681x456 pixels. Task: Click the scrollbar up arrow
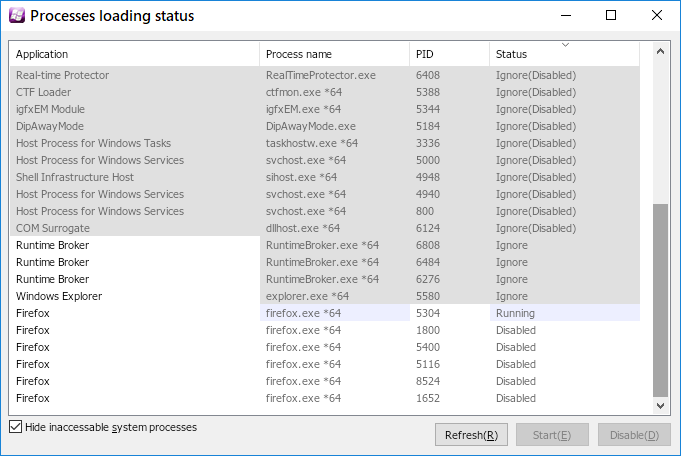coord(661,51)
